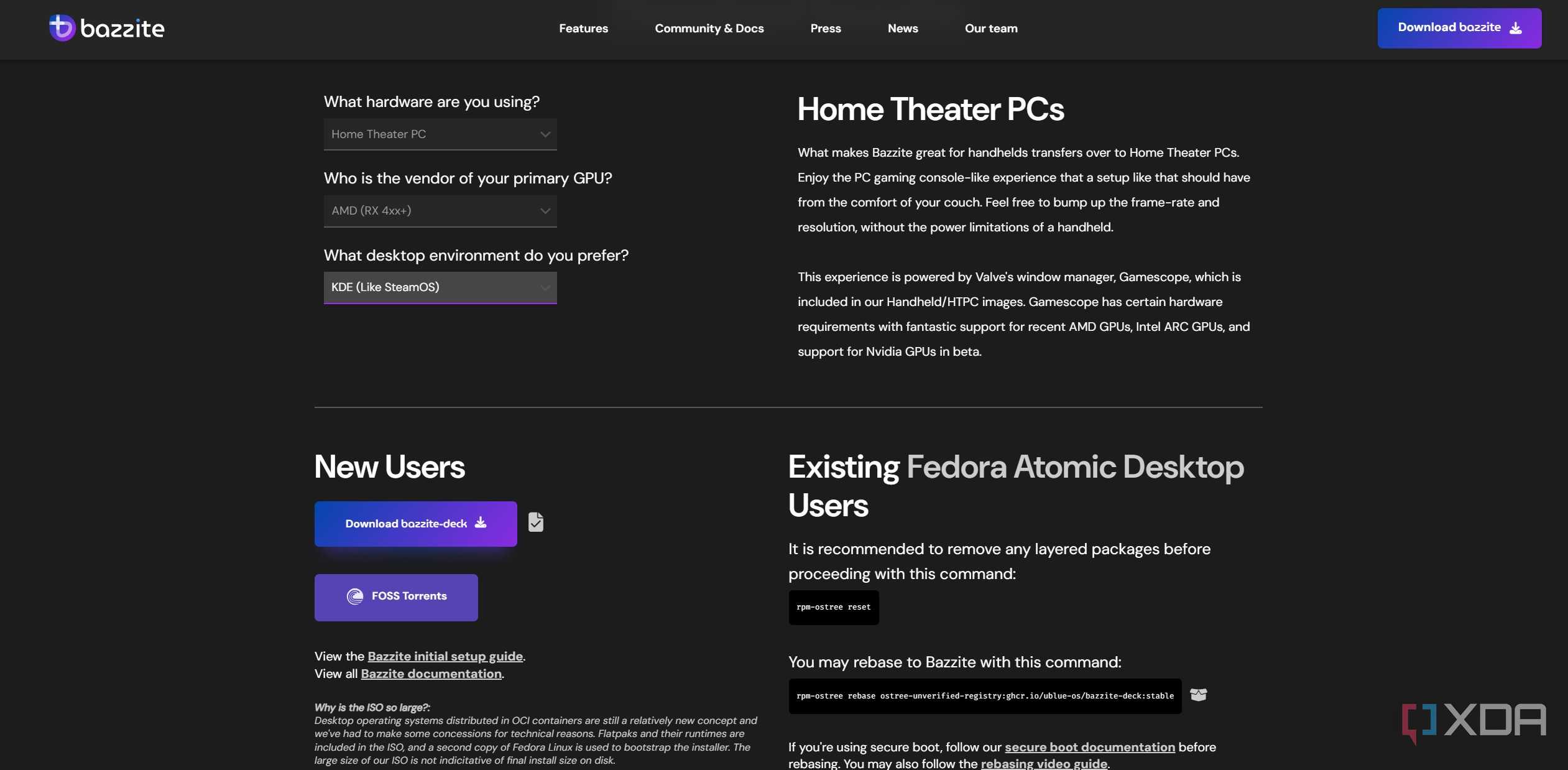1568x770 pixels.
Task: Click the Bazzite logo in the header
Action: 106,28
